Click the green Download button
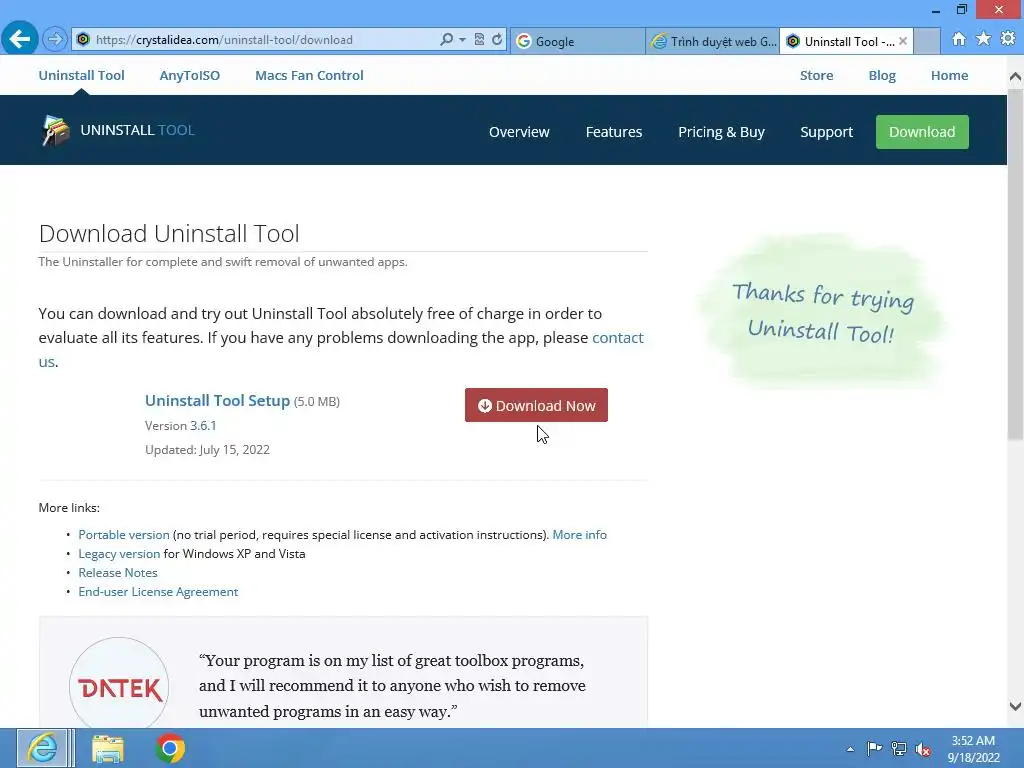1024x768 pixels. click(922, 132)
